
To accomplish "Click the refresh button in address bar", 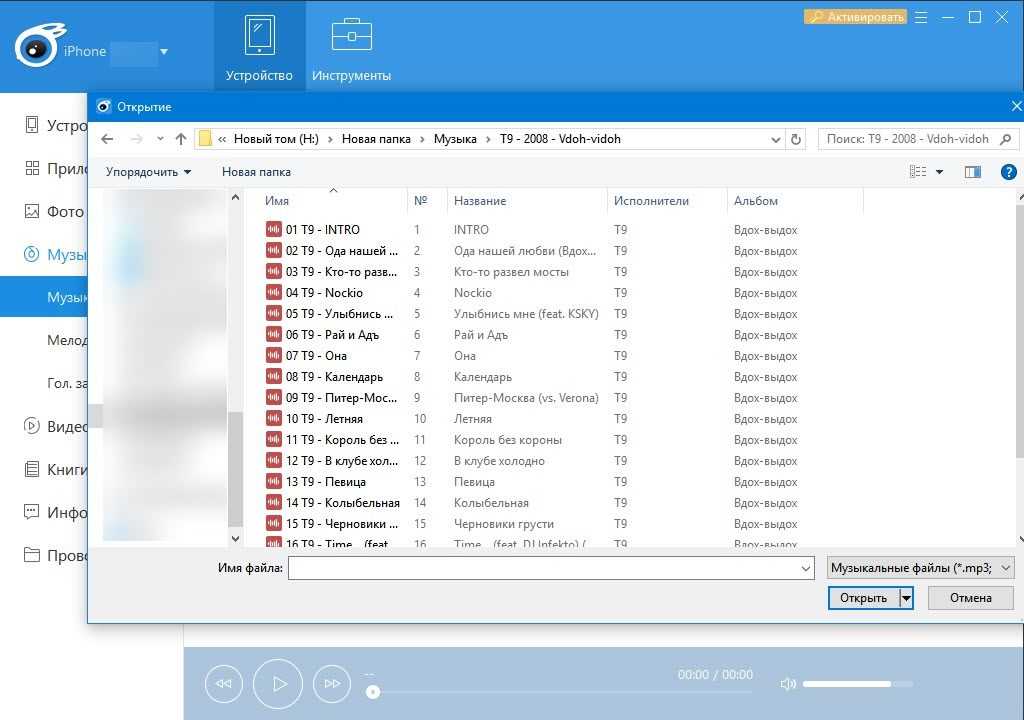I will [x=795, y=139].
